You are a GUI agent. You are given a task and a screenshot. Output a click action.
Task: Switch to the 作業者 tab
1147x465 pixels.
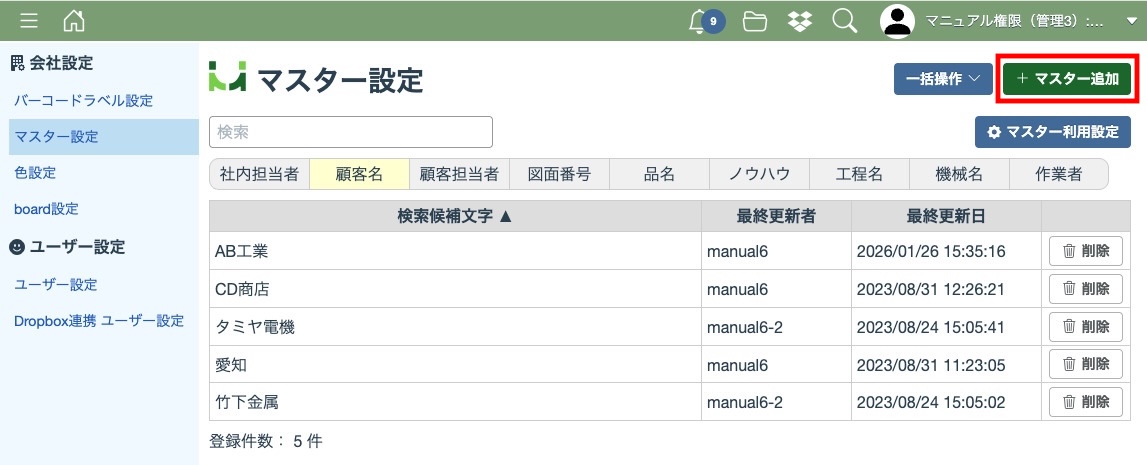pyautogui.click(x=1059, y=174)
